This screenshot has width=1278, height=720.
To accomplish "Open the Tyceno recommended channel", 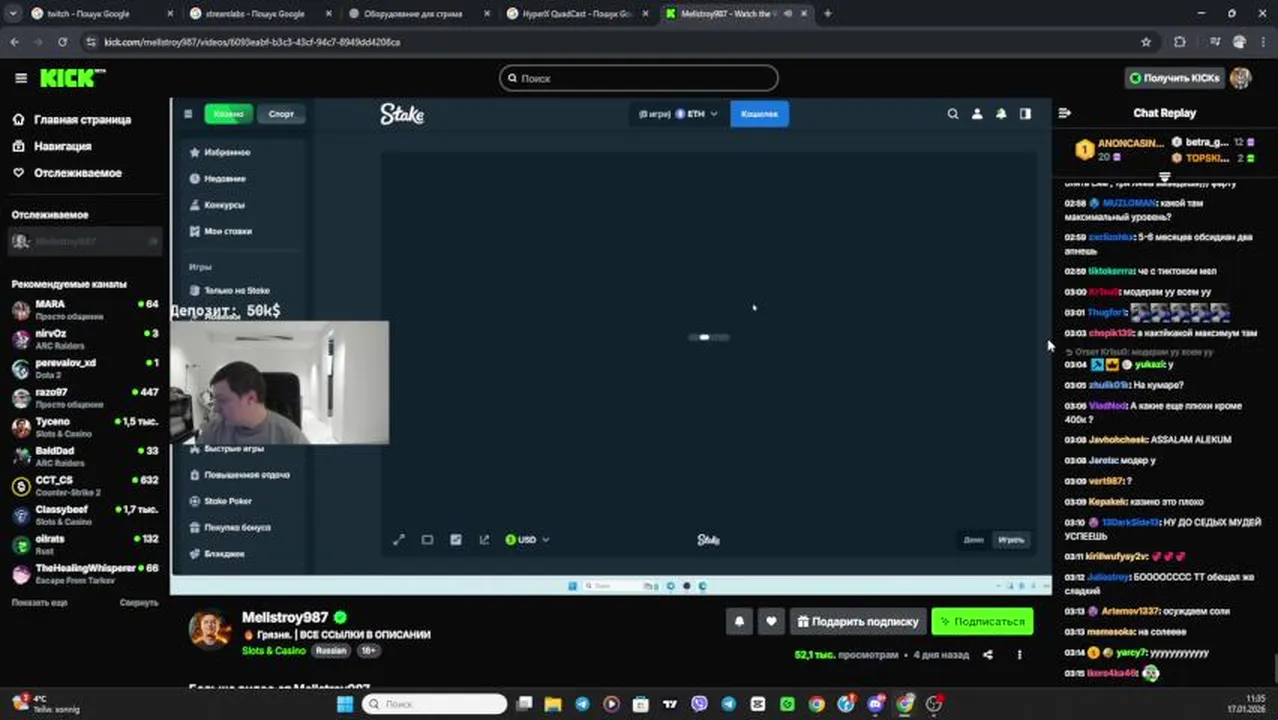I will (x=85, y=427).
